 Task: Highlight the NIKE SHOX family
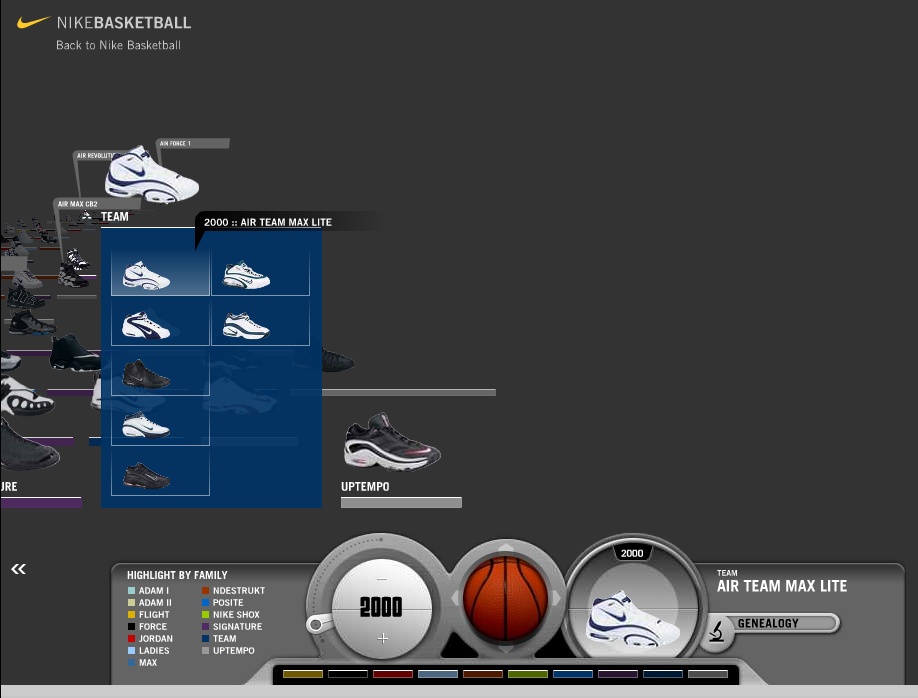(x=231, y=614)
